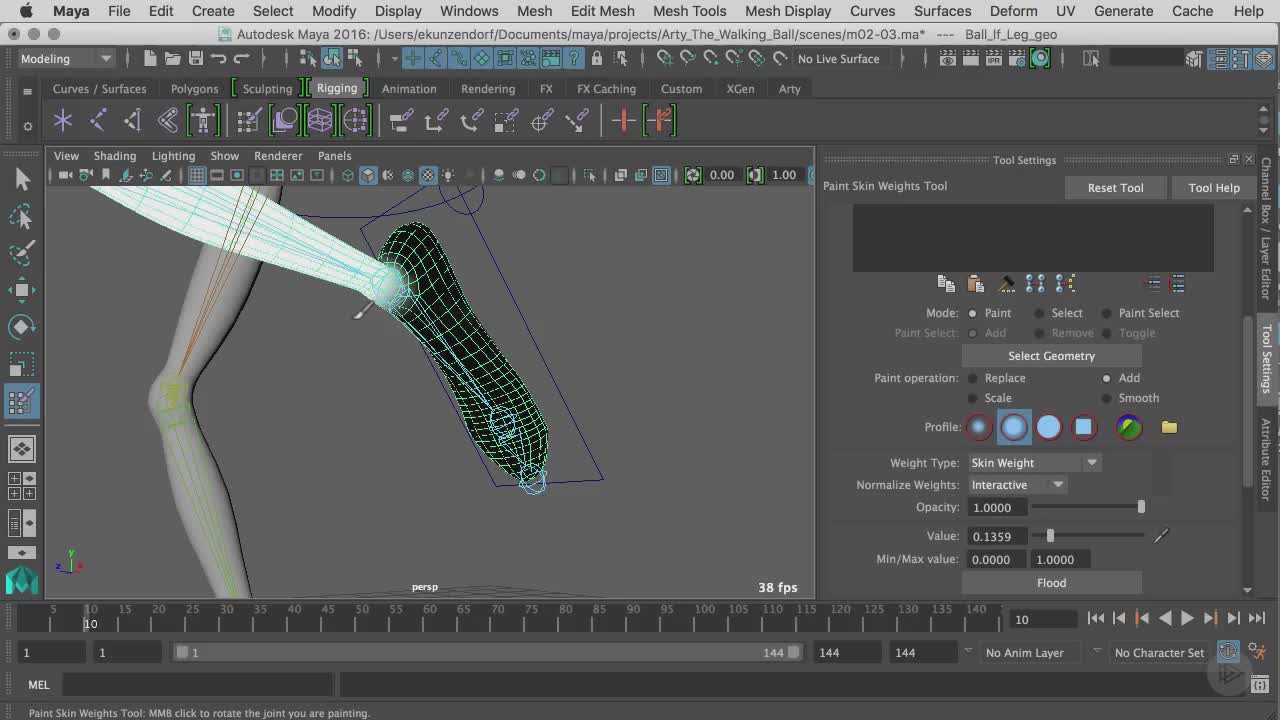Image resolution: width=1280 pixels, height=720 pixels.
Task: Pick the eyedropper for Value field
Action: [x=1161, y=536]
